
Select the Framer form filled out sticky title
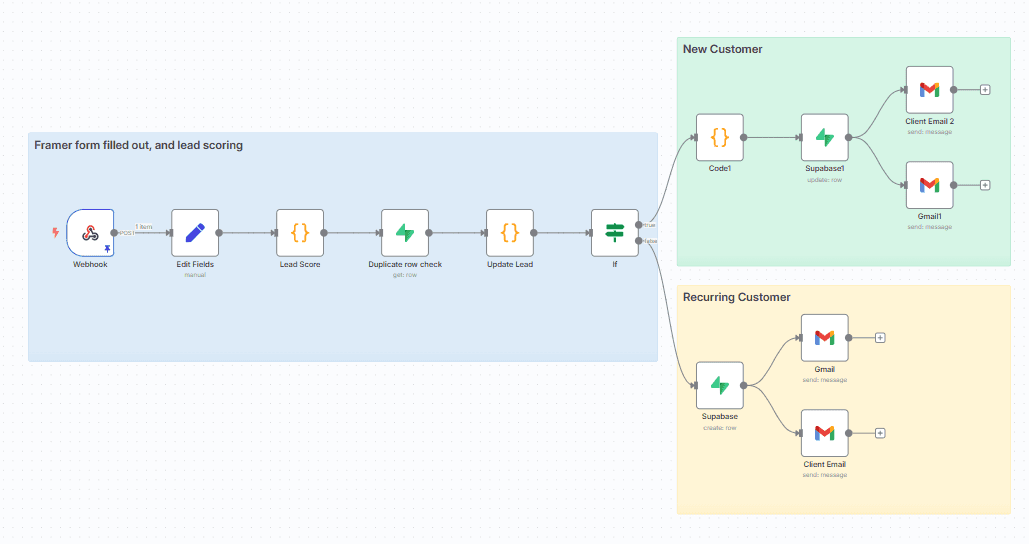pyautogui.click(x=138, y=145)
